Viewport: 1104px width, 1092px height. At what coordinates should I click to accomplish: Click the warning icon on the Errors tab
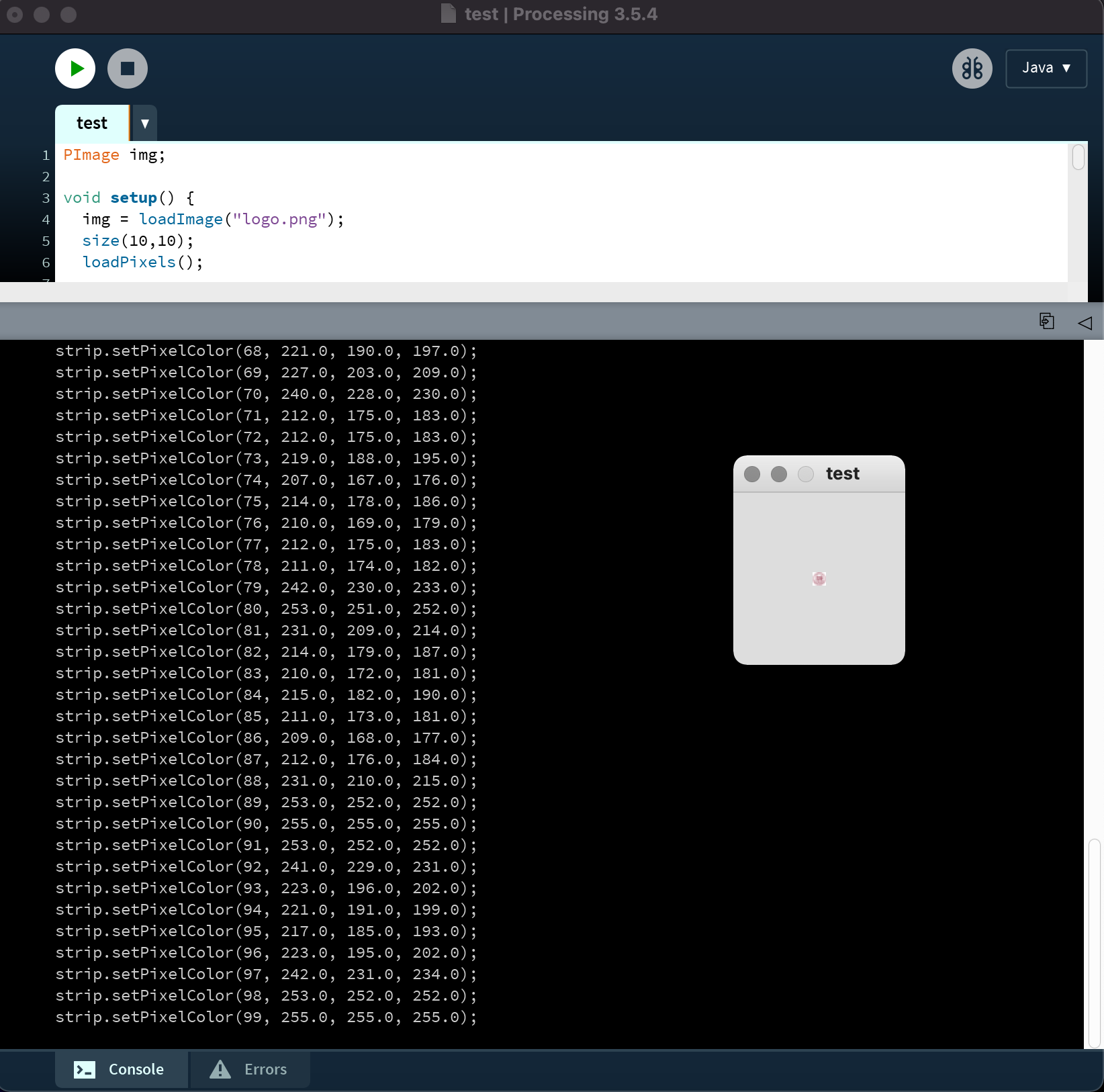pyautogui.click(x=220, y=1069)
